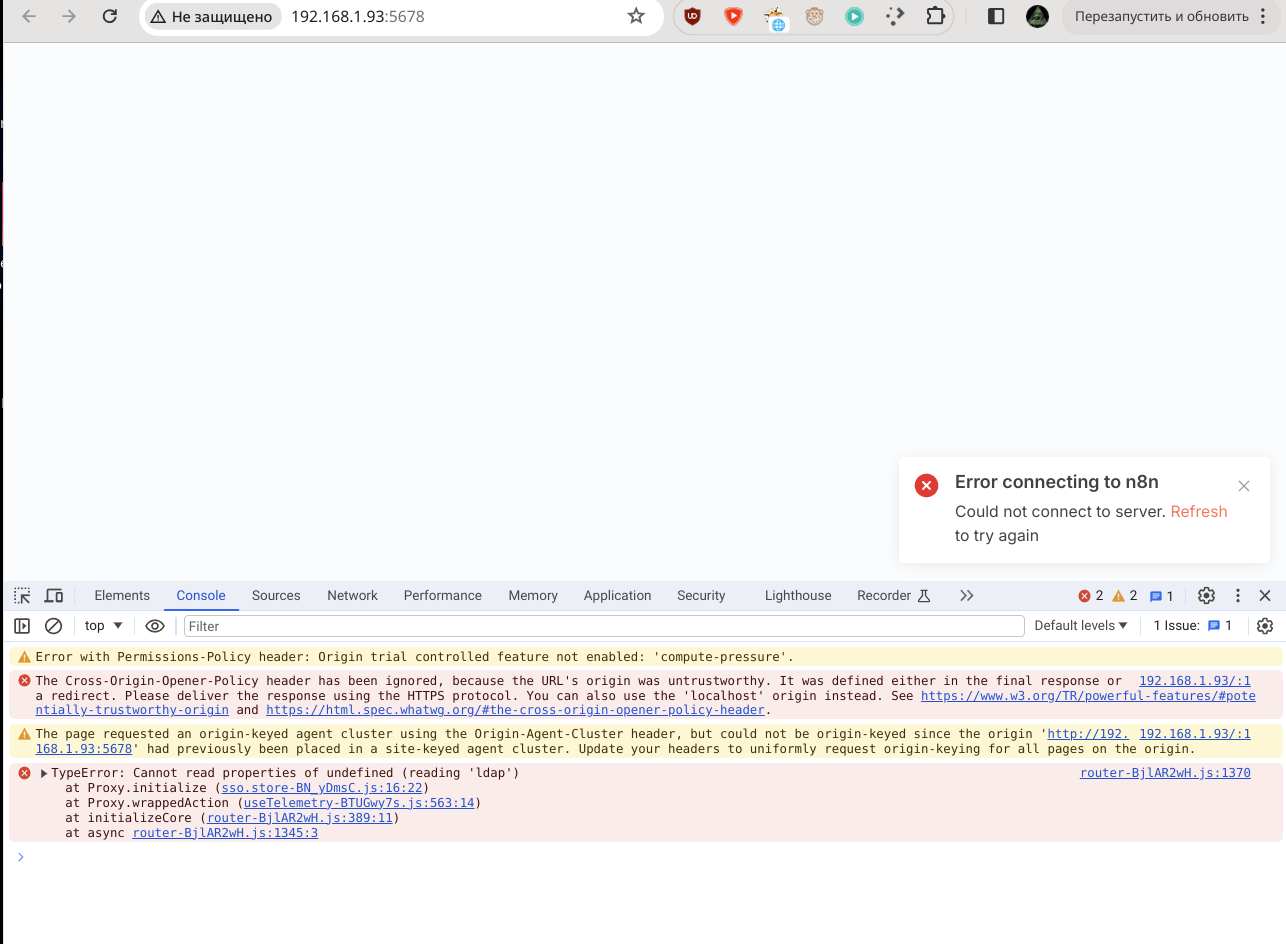Clear the console
The height and width of the screenshot is (944, 1286).
tap(54, 626)
